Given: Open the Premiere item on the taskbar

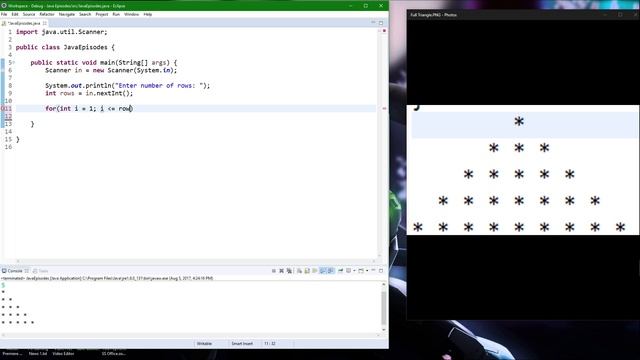Looking at the screenshot, I should [12, 353].
